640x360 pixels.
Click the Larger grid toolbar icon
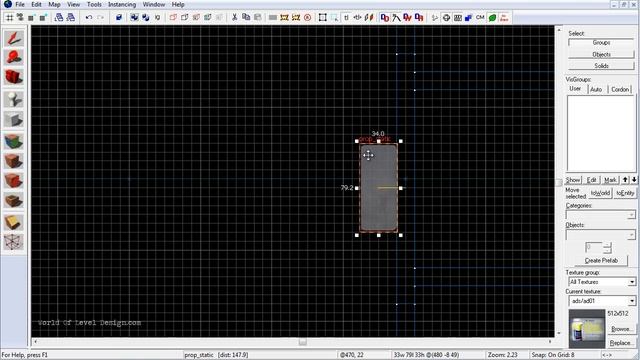tap(43, 18)
